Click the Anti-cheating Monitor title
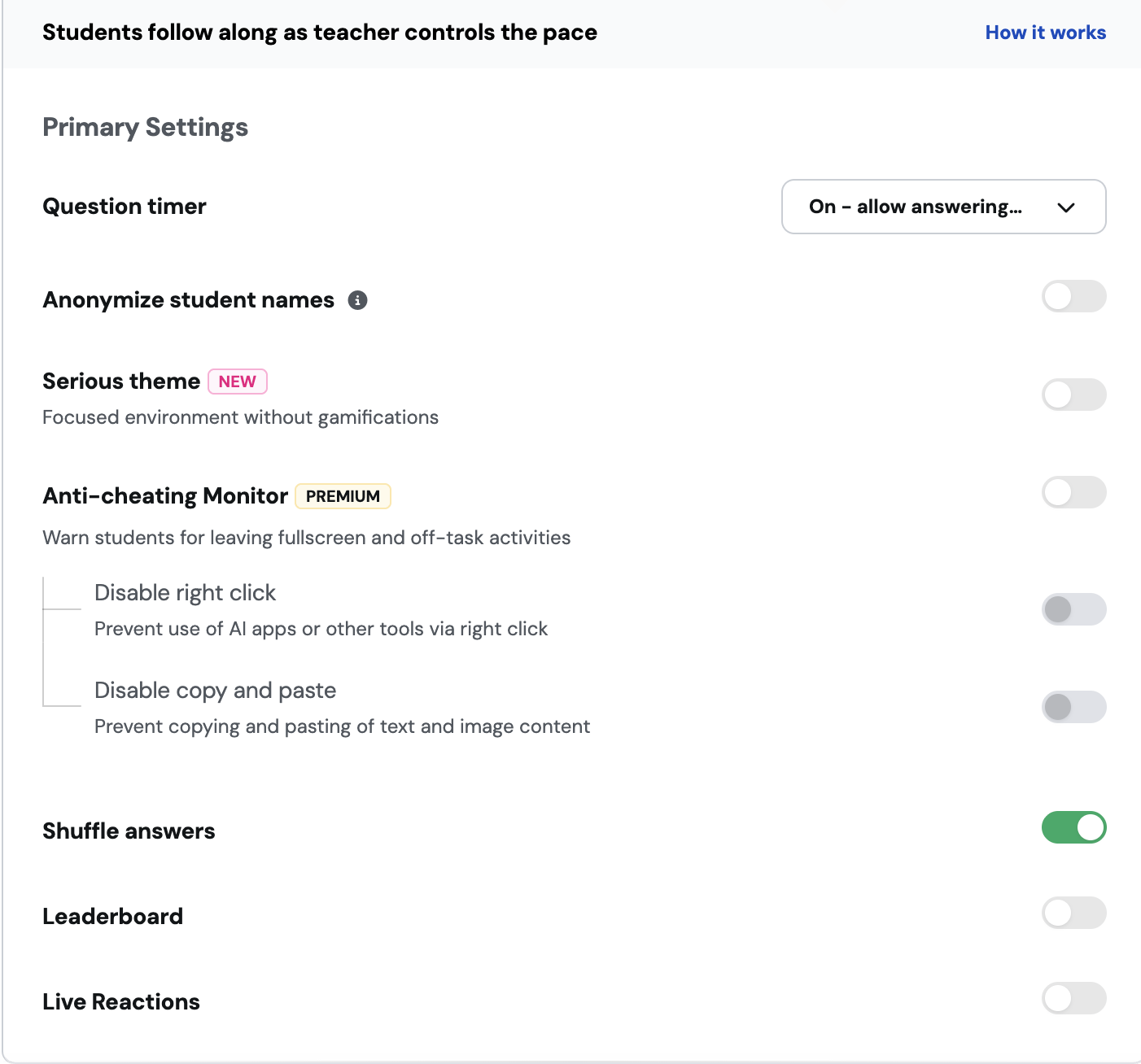Screen dimensions: 1141x1064 (165, 496)
